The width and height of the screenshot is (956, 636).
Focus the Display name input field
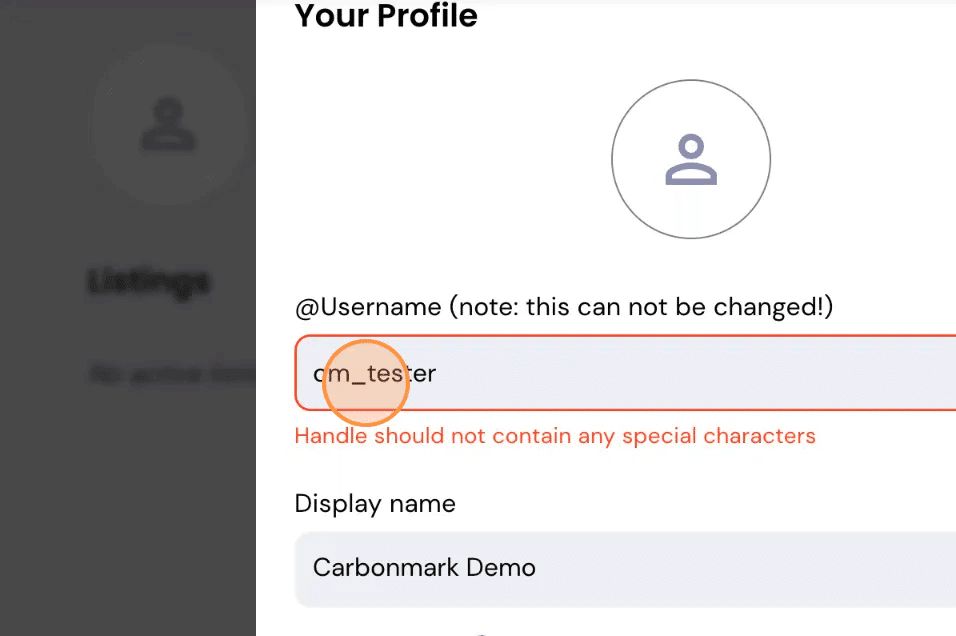point(625,569)
